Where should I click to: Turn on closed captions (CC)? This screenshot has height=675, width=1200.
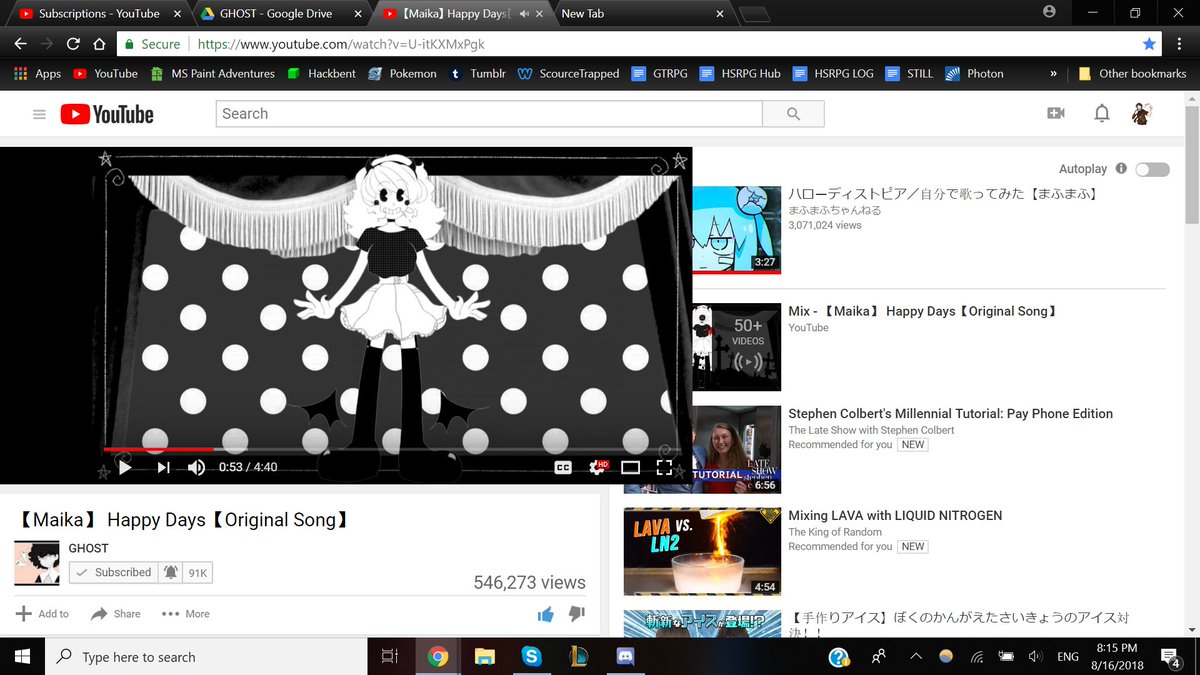(563, 467)
